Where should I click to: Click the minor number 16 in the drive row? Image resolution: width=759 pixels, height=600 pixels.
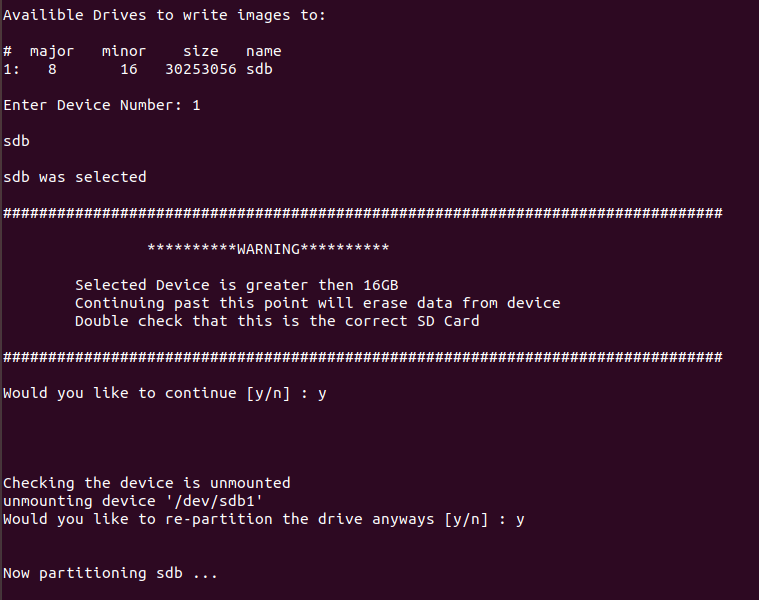(x=129, y=69)
